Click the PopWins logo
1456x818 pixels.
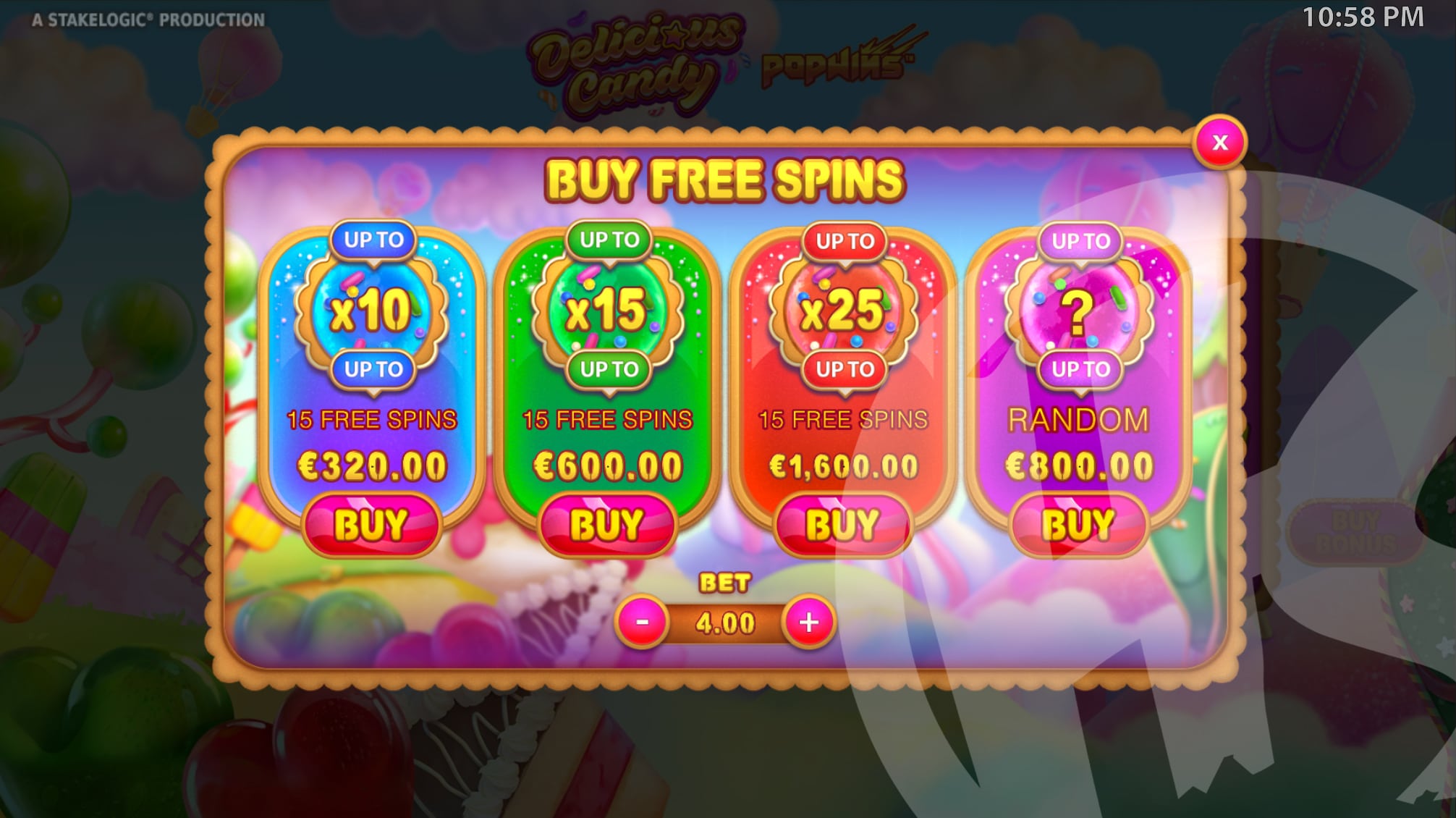(x=839, y=62)
